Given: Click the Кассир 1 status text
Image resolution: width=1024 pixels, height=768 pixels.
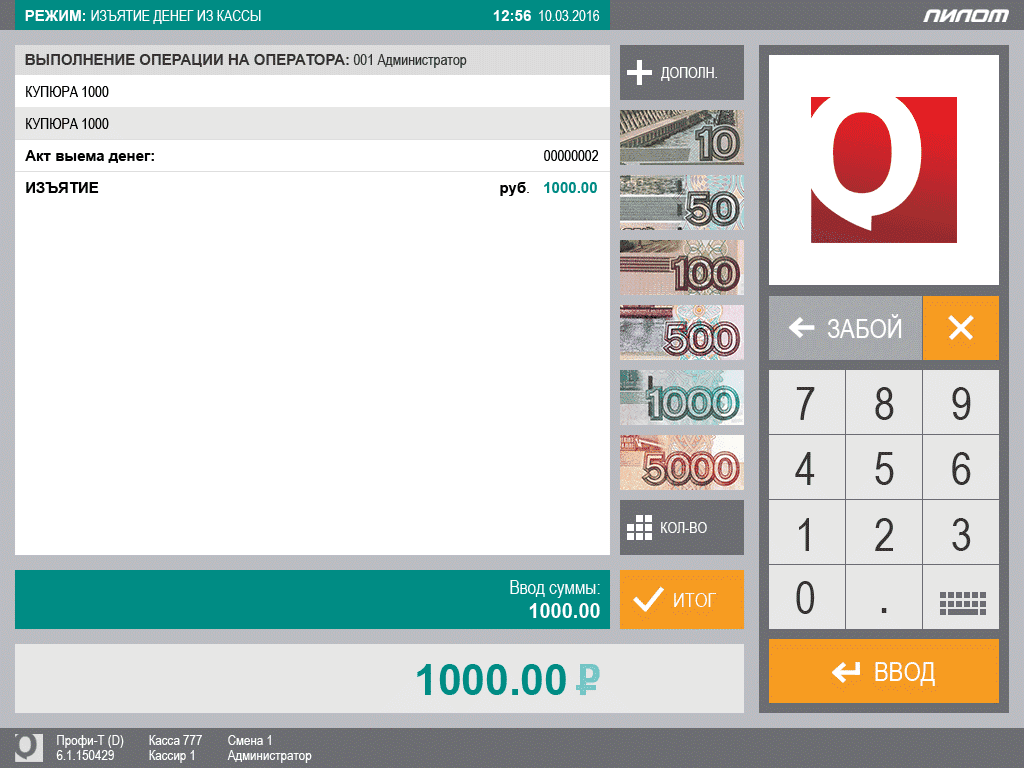Looking at the screenshot, I should [172, 756].
